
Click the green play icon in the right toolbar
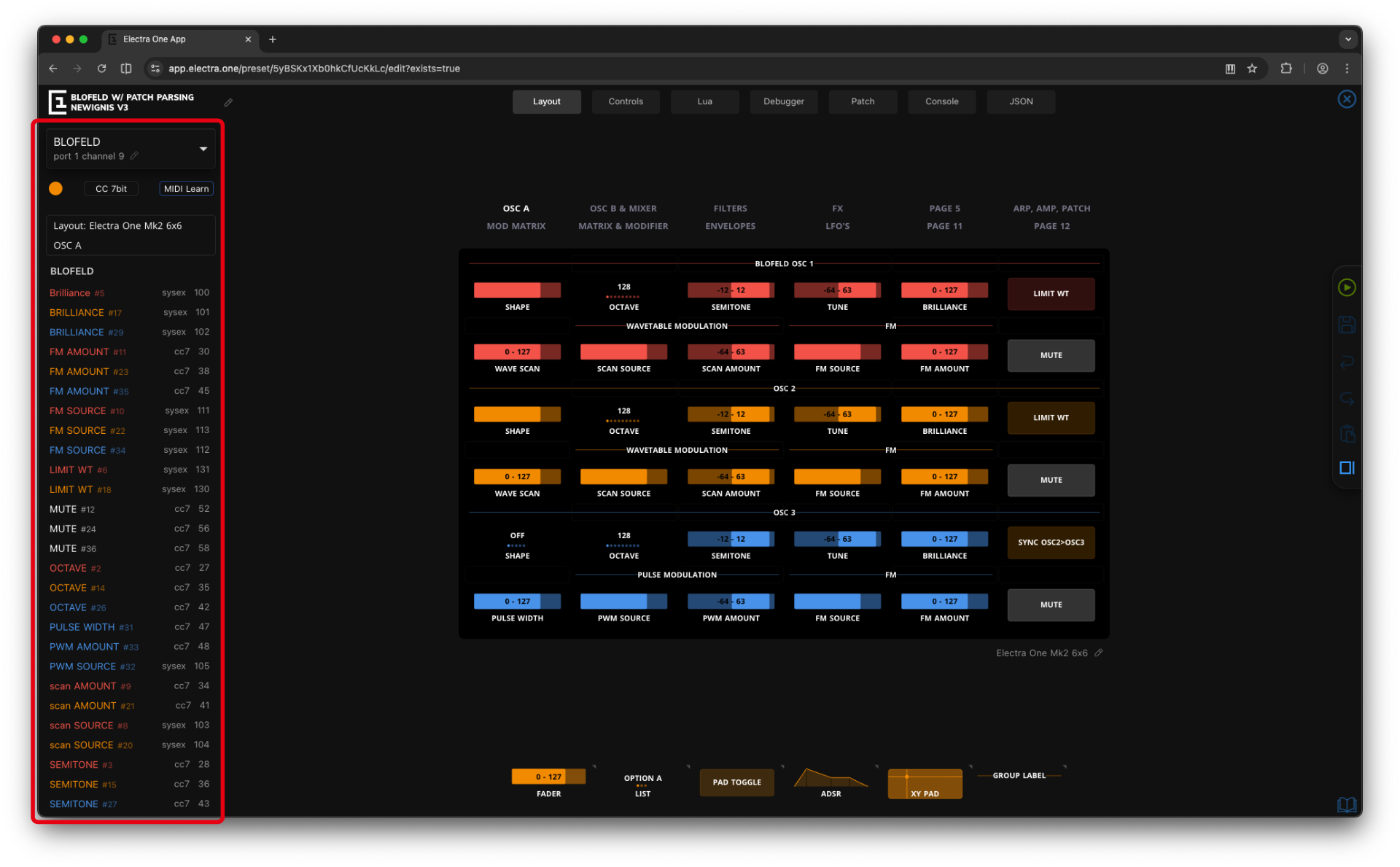point(1346,288)
